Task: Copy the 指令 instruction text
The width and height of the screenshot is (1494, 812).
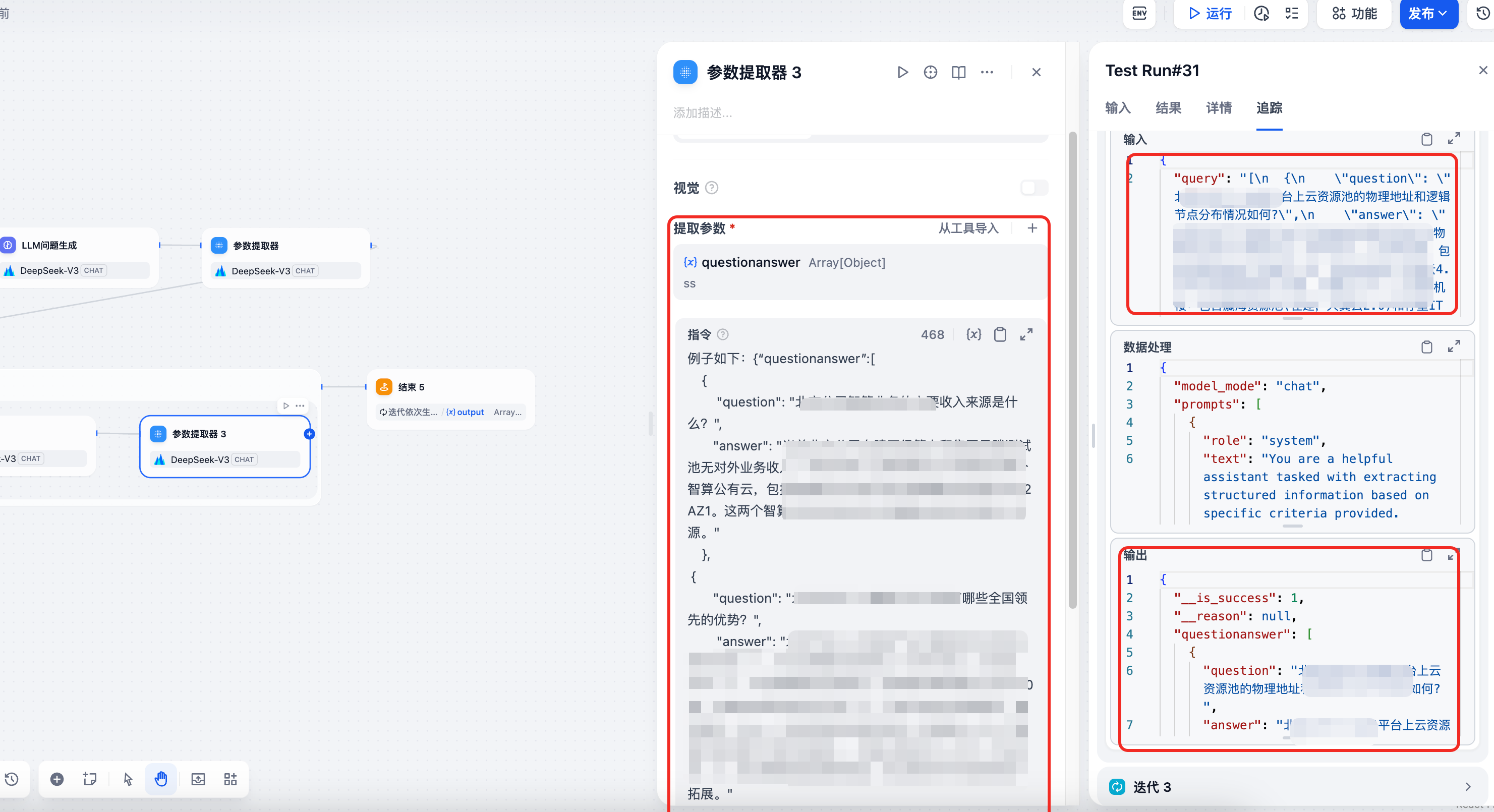Action: 1000,335
